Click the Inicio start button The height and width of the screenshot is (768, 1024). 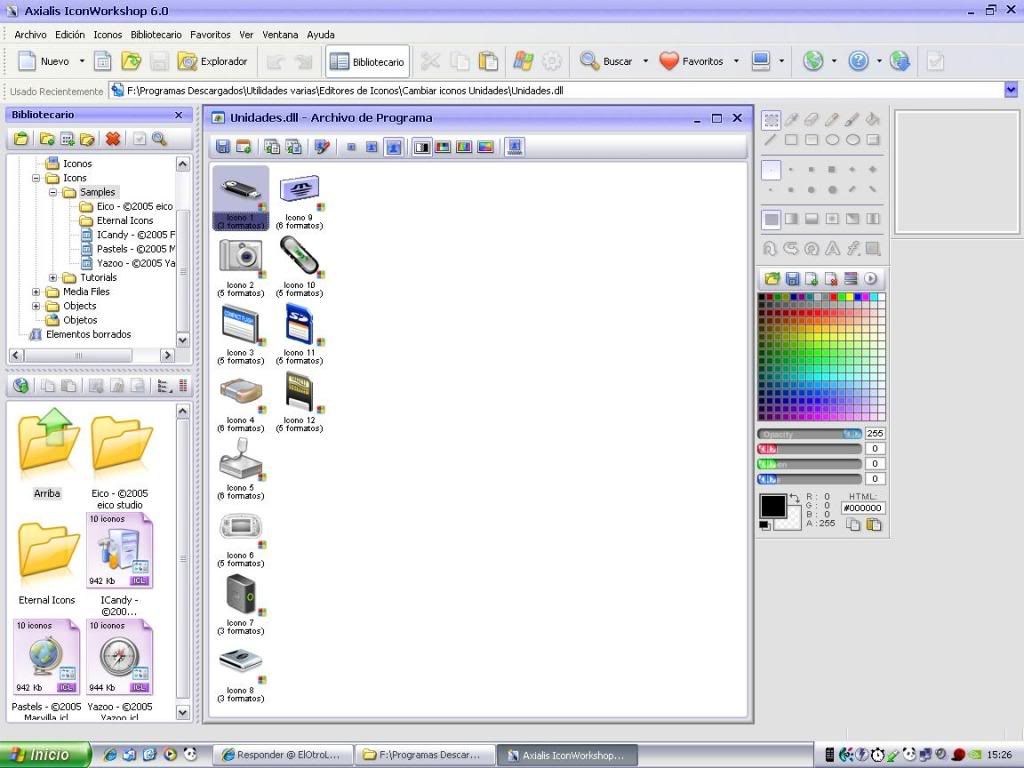(44, 755)
